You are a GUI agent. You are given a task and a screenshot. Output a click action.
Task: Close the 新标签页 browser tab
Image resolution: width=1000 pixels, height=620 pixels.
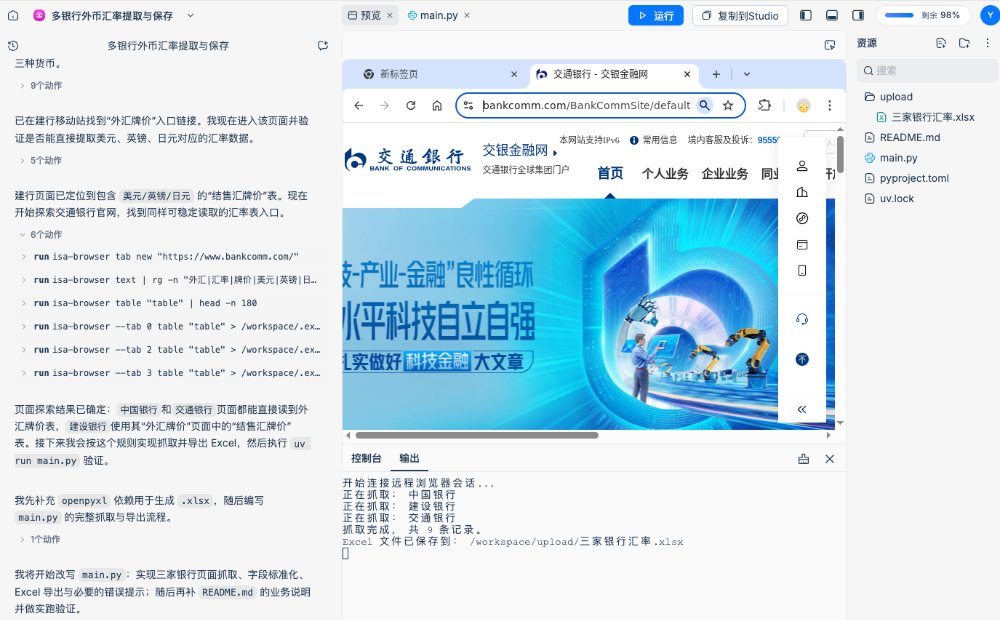point(514,74)
